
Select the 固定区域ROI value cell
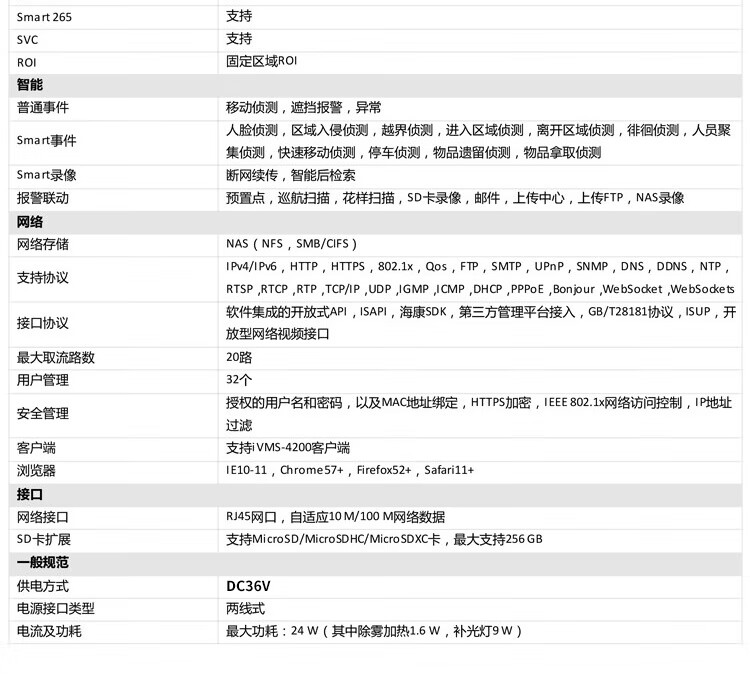click(x=261, y=62)
